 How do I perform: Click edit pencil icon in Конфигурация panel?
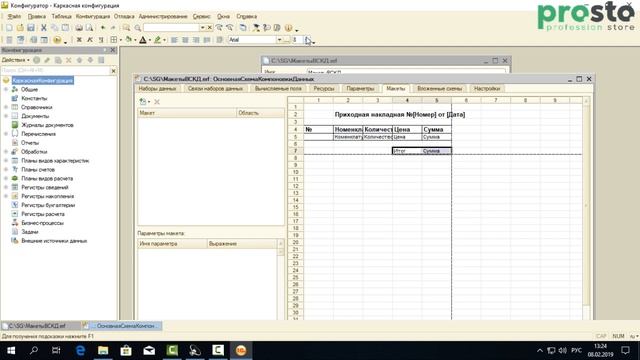[47, 60]
